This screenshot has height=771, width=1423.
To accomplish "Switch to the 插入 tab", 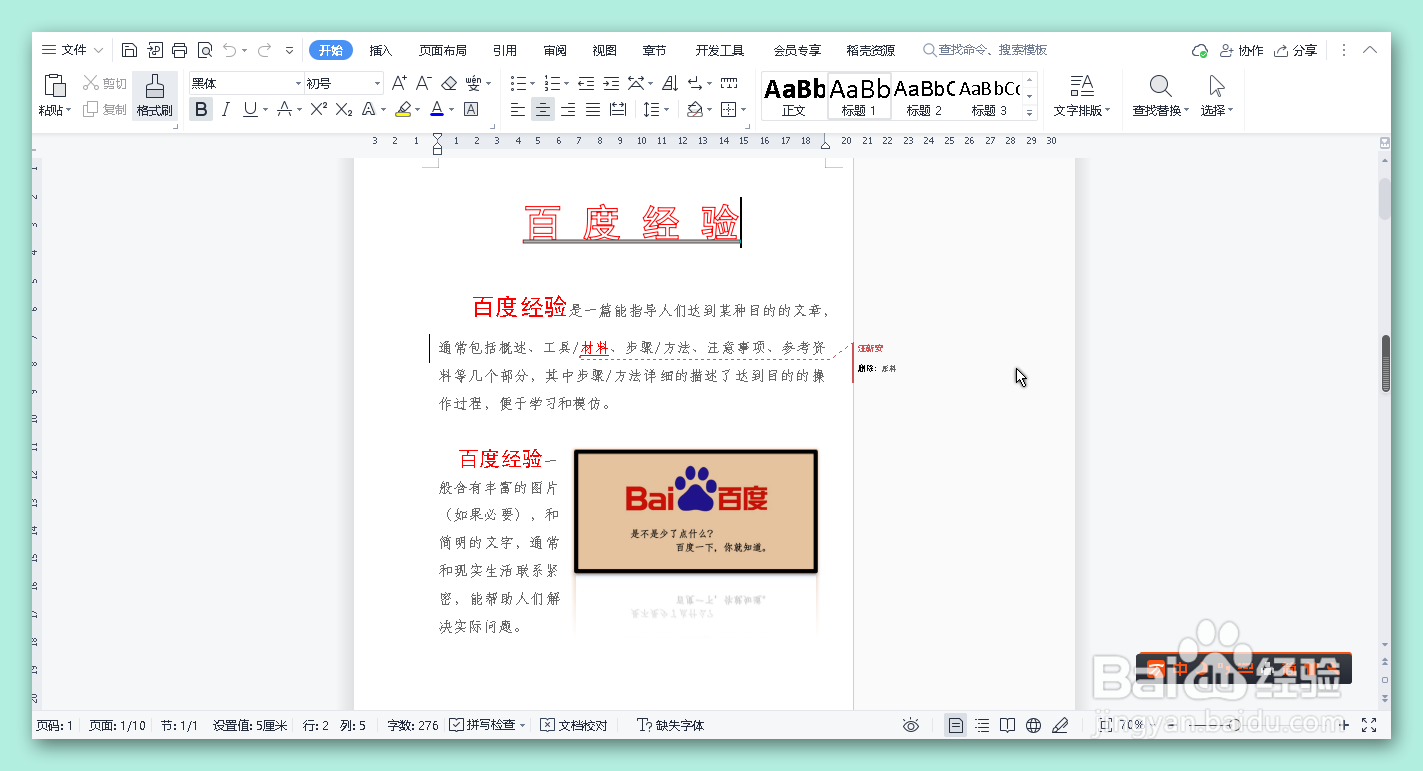I will pyautogui.click(x=381, y=50).
